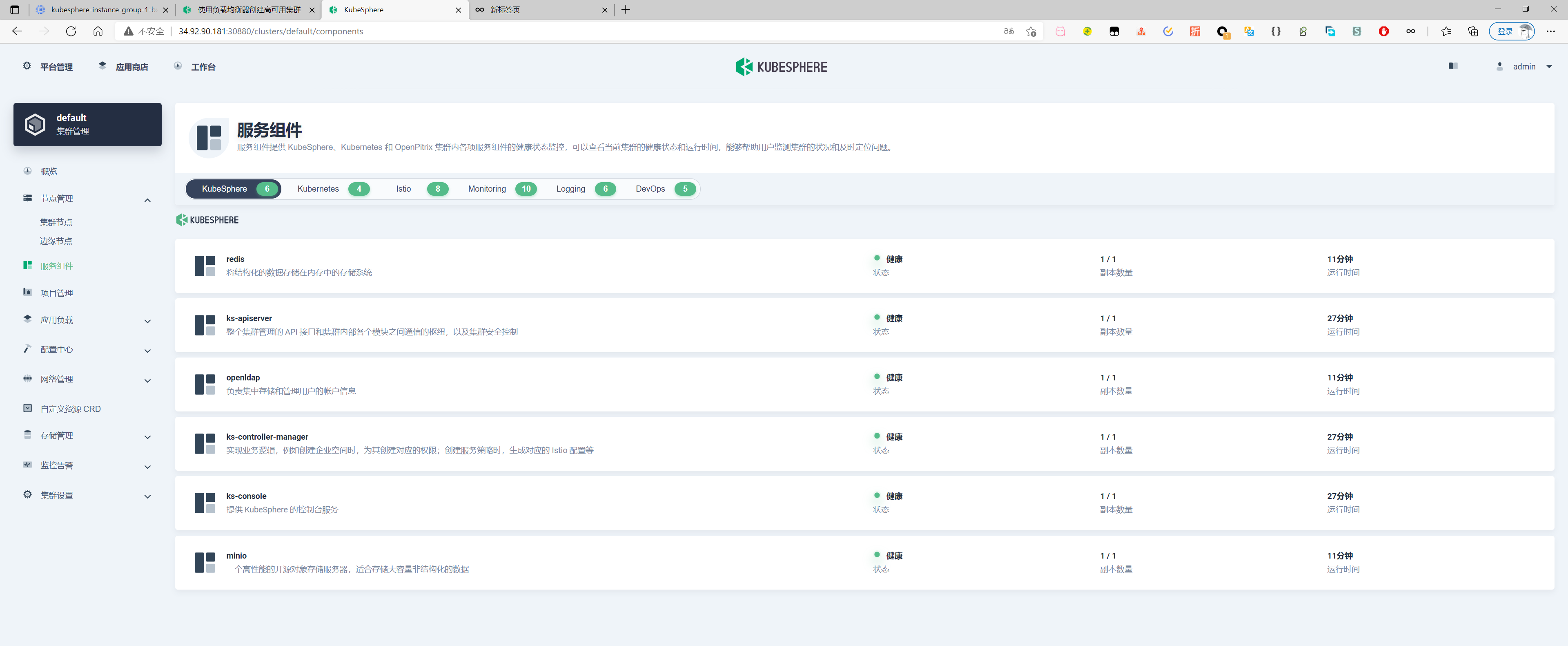The height and width of the screenshot is (646, 1568).
Task: Click the Workbench dashboard icon
Action: 178,66
